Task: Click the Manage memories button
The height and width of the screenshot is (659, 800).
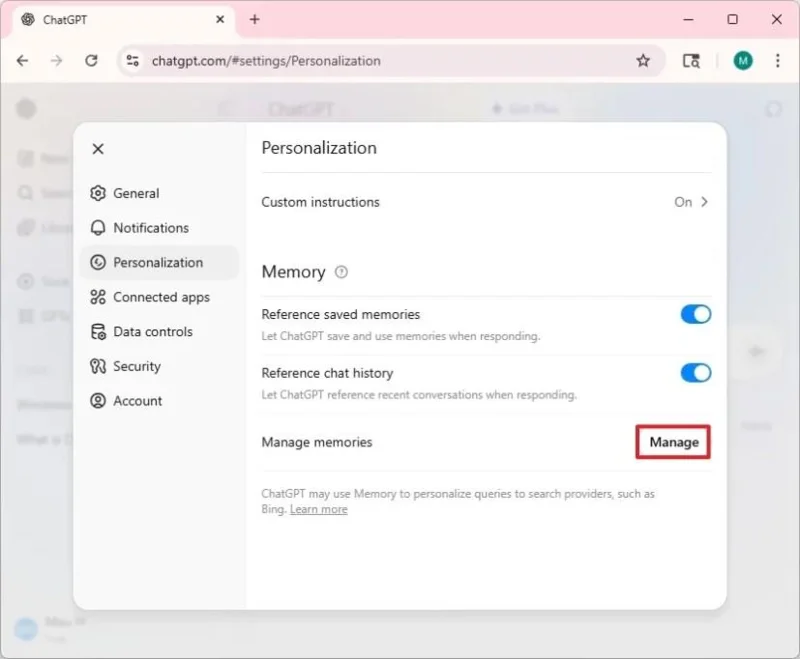Action: point(673,442)
